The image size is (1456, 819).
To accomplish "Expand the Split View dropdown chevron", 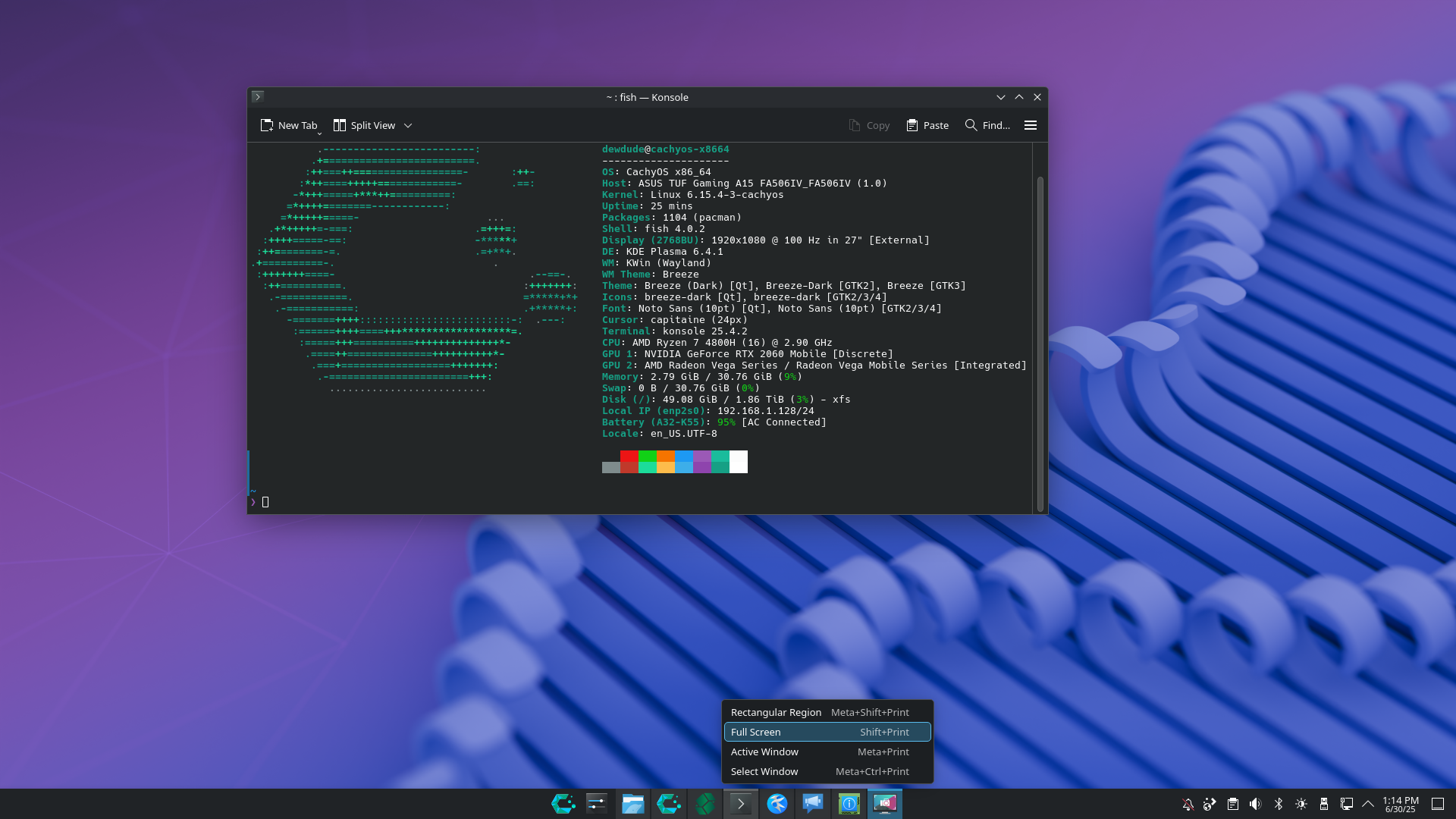I will coord(408,125).
